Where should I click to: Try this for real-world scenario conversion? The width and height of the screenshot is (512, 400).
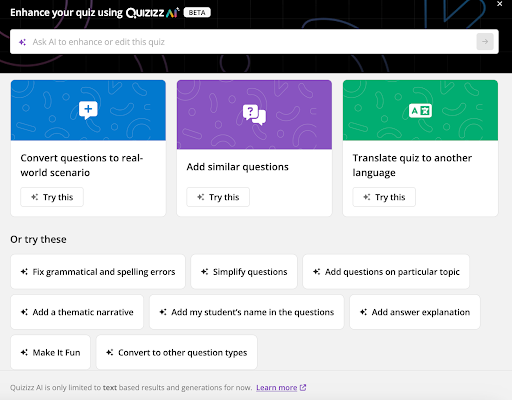point(52,197)
